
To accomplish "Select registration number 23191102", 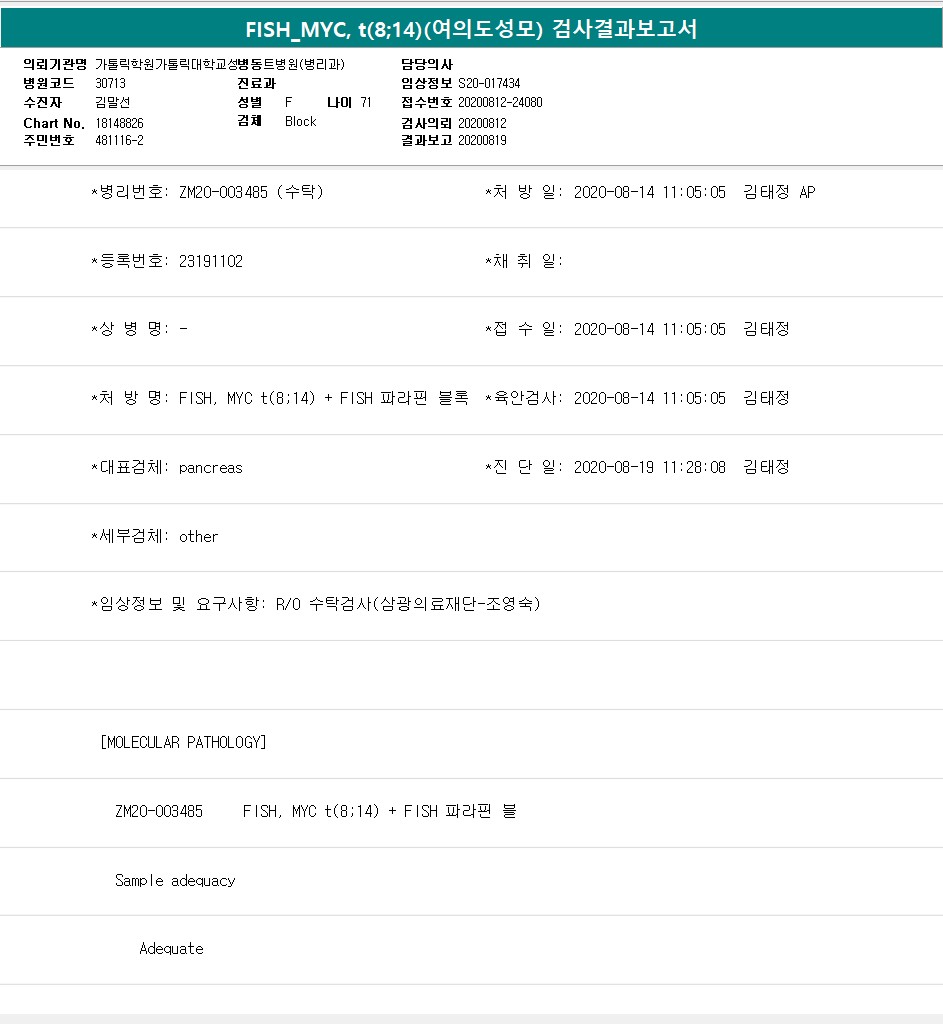I will tap(211, 261).
